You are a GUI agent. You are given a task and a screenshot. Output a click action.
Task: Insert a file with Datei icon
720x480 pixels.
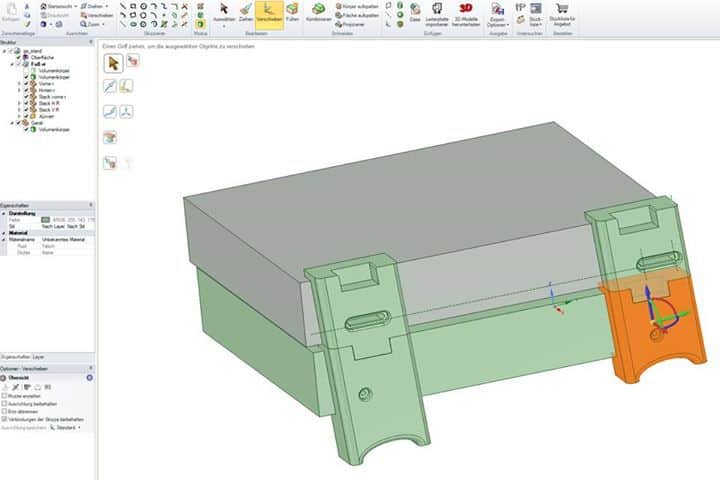(414, 13)
